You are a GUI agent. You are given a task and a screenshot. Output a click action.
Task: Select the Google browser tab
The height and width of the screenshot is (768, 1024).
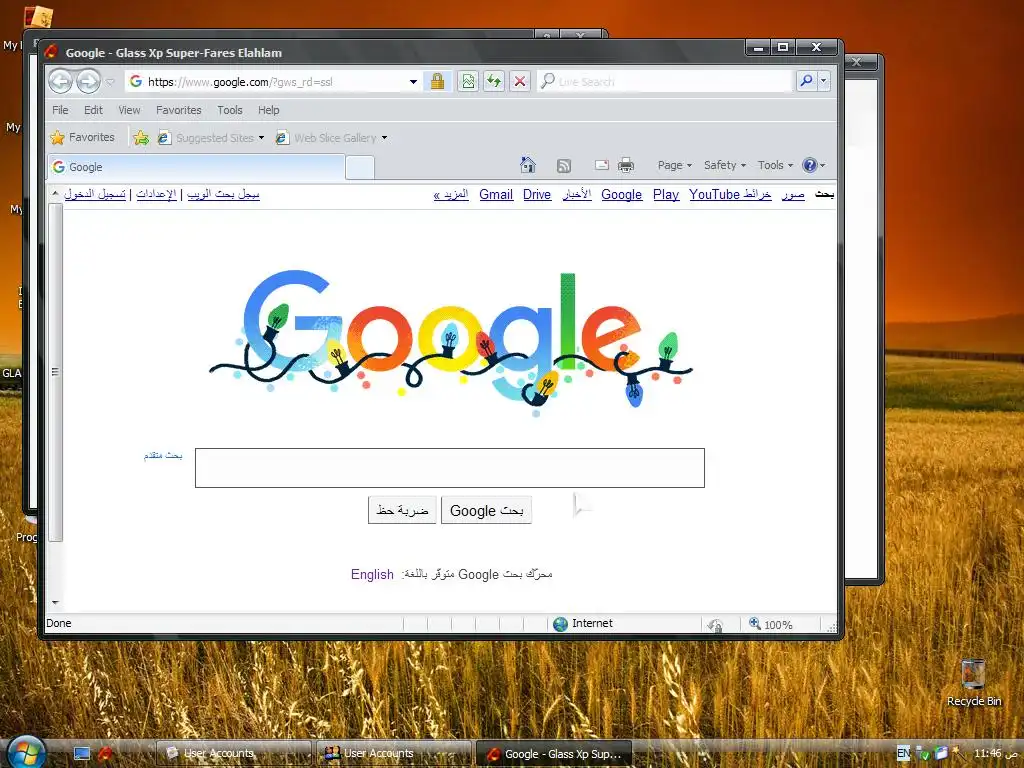coord(196,167)
